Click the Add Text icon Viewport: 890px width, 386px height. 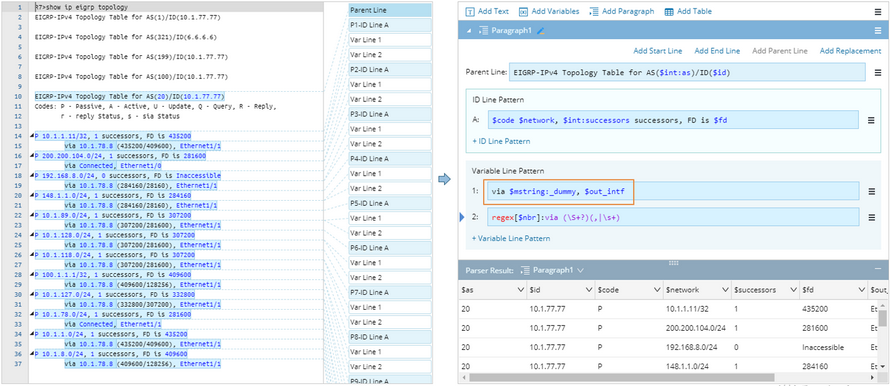[470, 11]
